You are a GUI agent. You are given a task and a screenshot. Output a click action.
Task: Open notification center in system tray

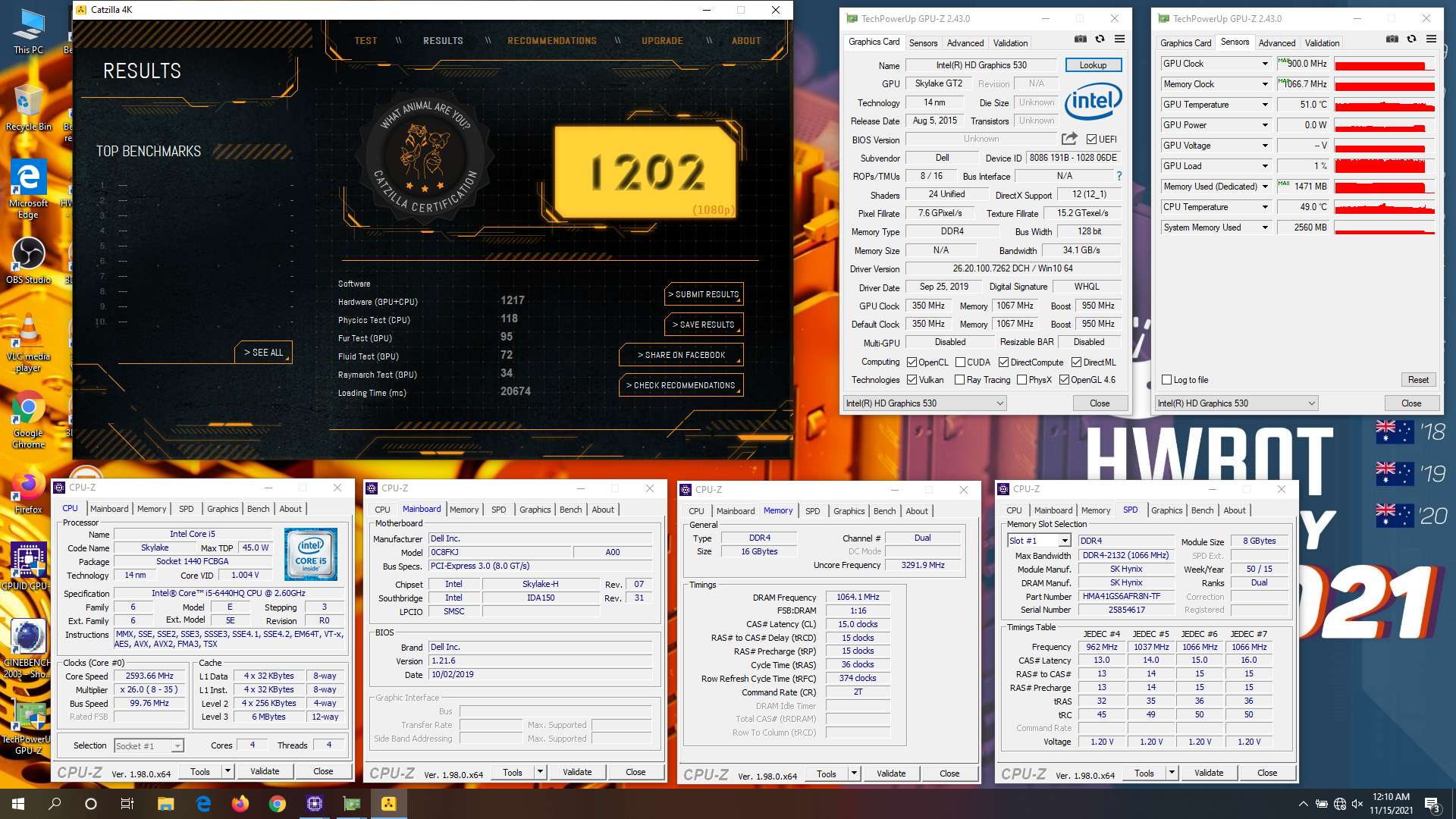coord(1432,805)
